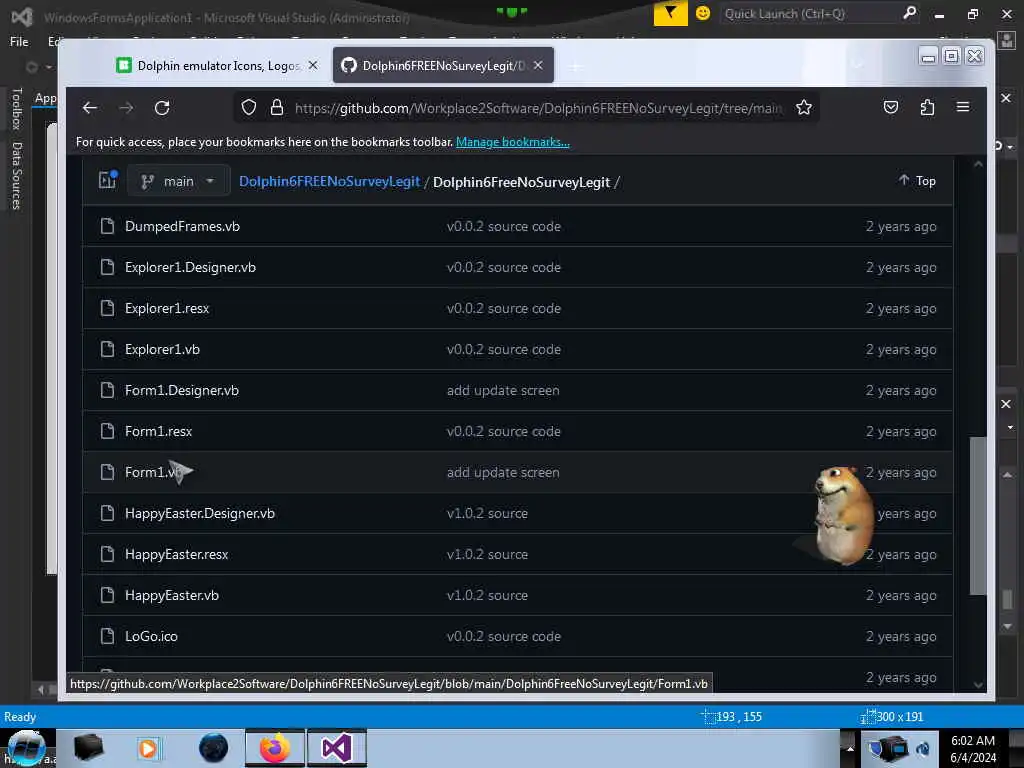Go forward with the Firefox arrow
This screenshot has height=768, width=1024.
(126, 108)
